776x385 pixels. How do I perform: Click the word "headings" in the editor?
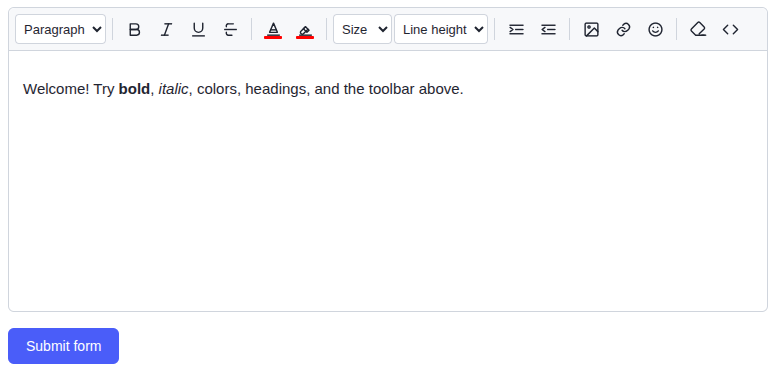(x=276, y=90)
